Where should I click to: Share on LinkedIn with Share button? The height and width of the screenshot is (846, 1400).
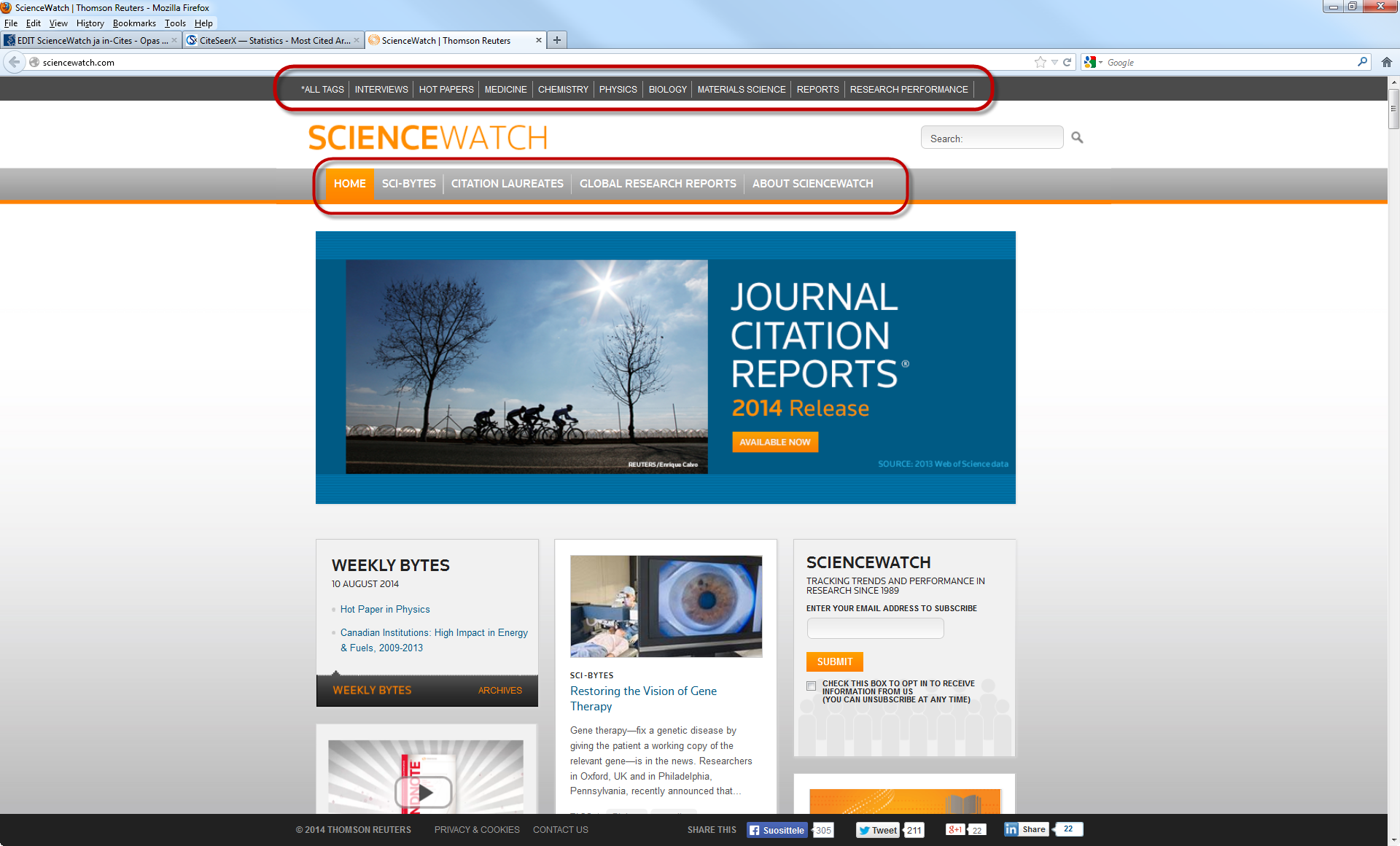(1026, 829)
